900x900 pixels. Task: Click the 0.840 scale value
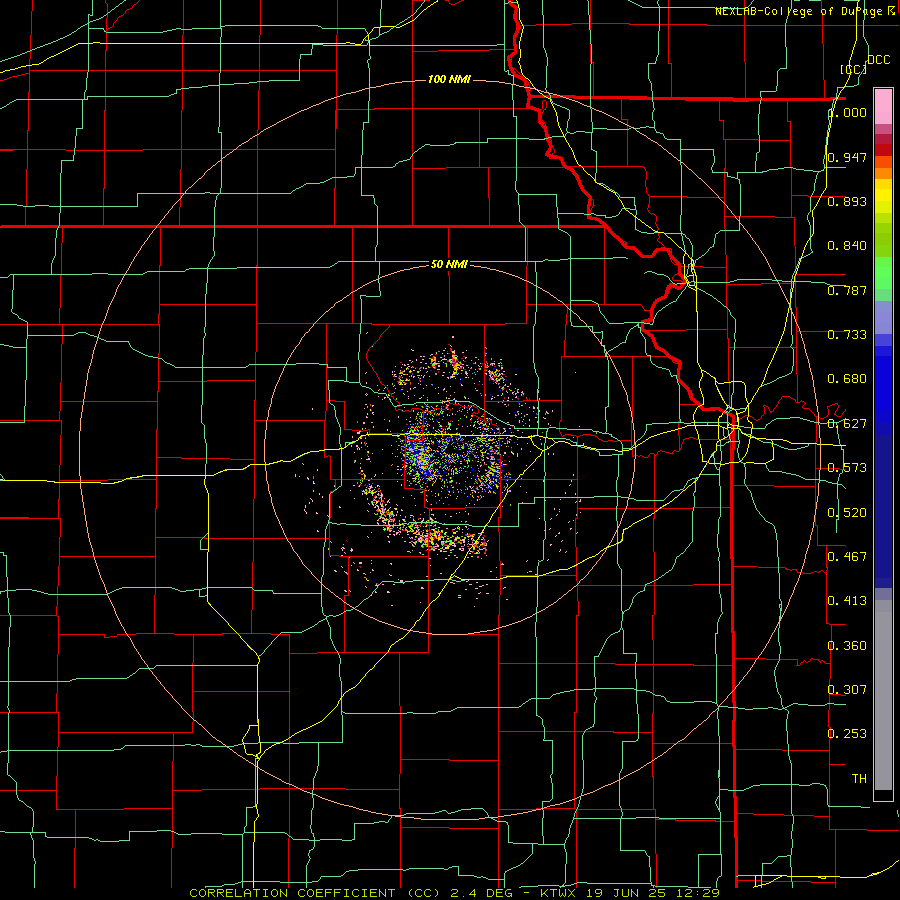point(847,246)
